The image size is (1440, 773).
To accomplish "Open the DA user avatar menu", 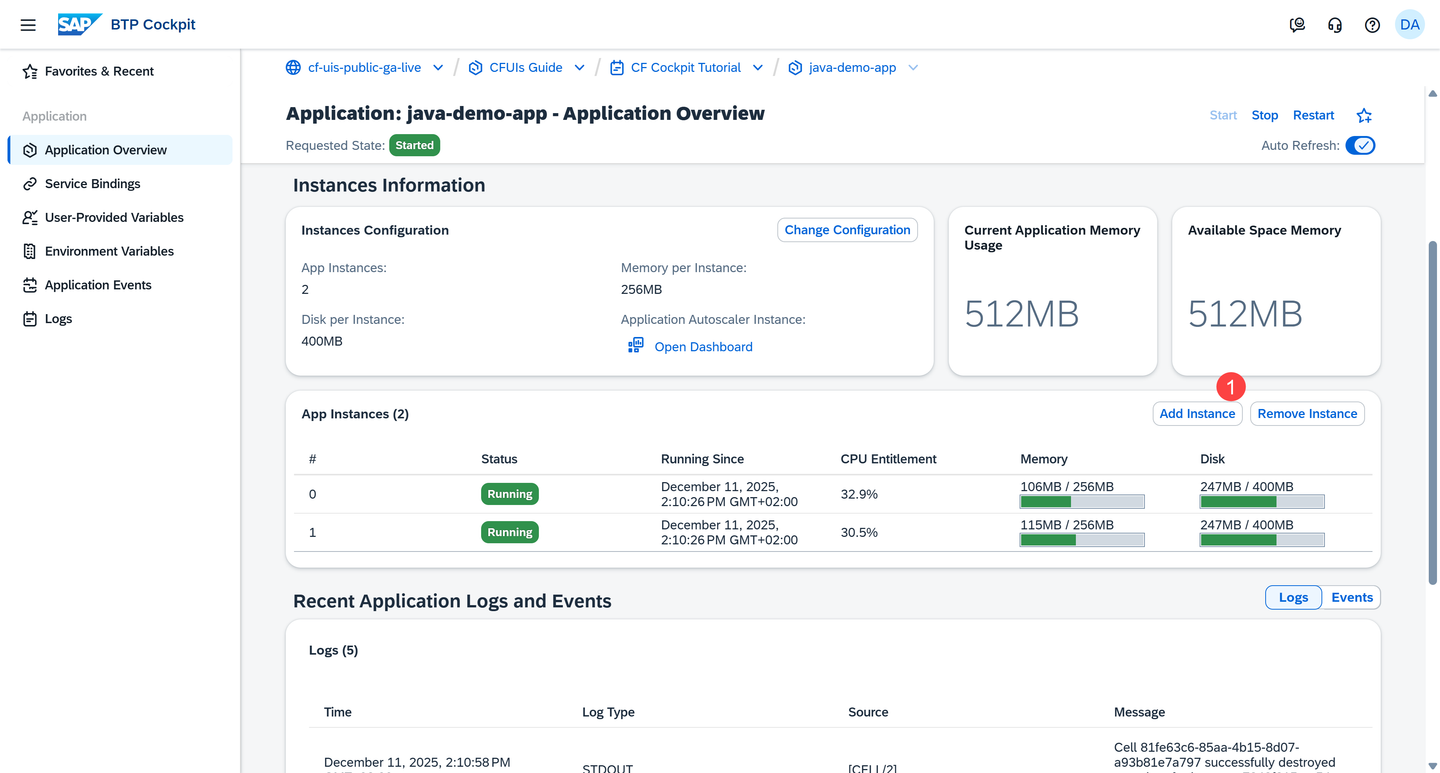I will [1410, 25].
